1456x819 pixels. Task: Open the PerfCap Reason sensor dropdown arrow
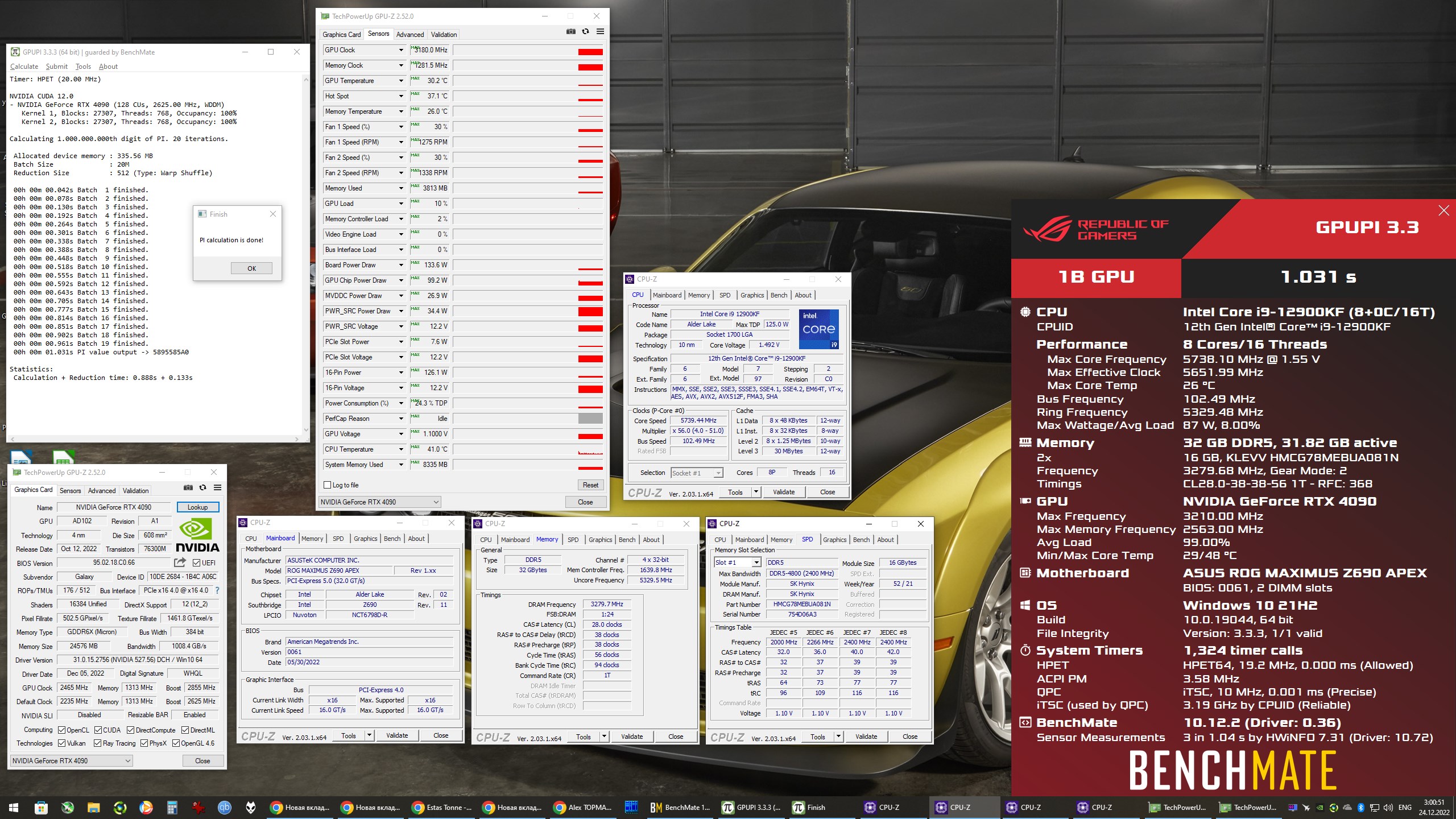pyautogui.click(x=401, y=419)
